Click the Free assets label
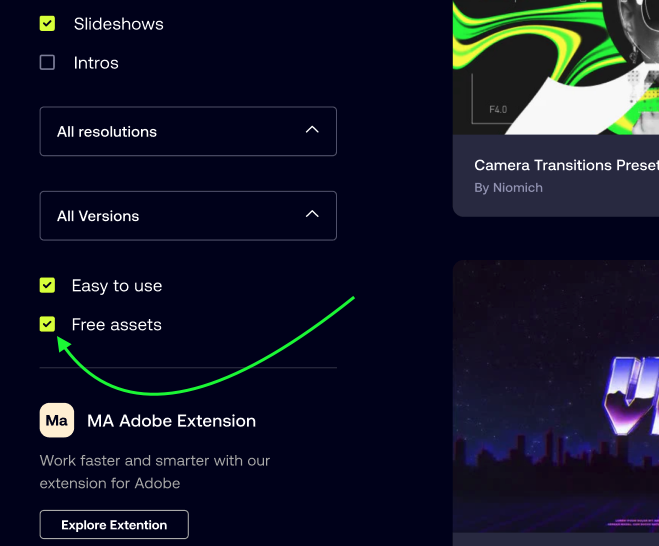The height and width of the screenshot is (546, 659). 116,324
